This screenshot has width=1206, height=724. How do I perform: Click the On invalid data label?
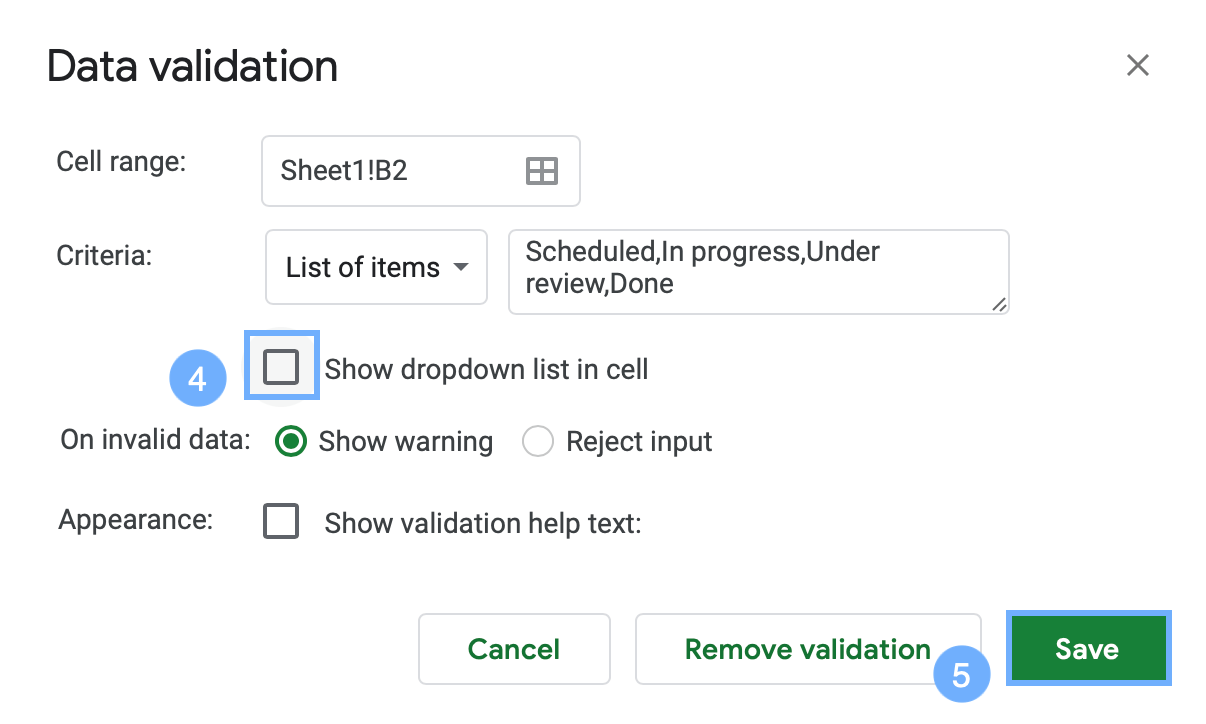pos(152,440)
